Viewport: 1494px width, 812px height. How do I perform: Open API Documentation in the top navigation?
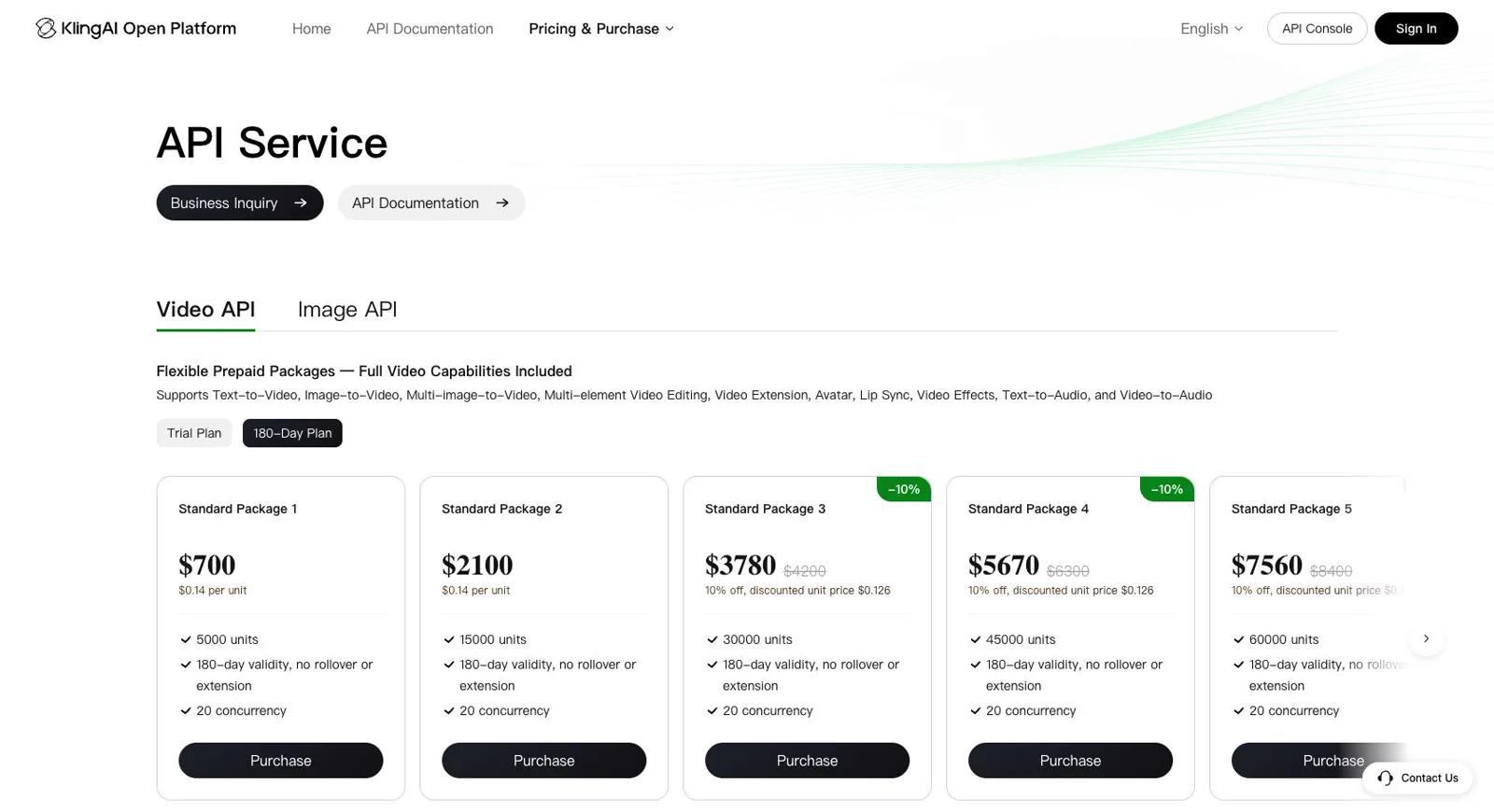430,29
